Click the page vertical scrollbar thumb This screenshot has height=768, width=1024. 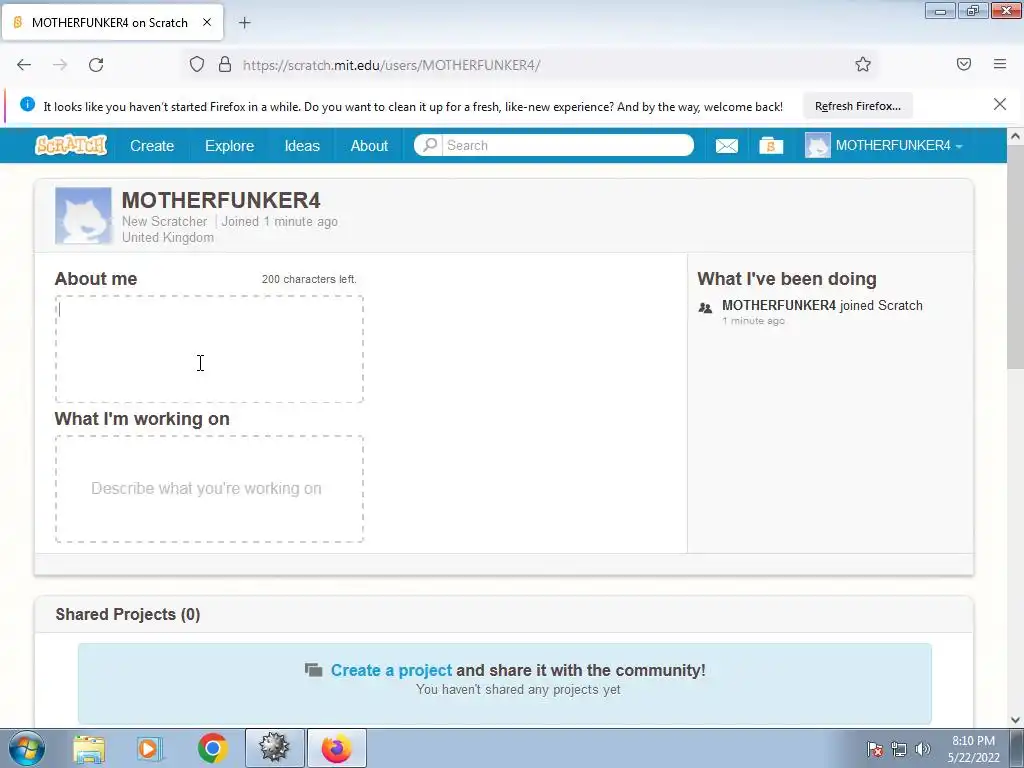1015,257
